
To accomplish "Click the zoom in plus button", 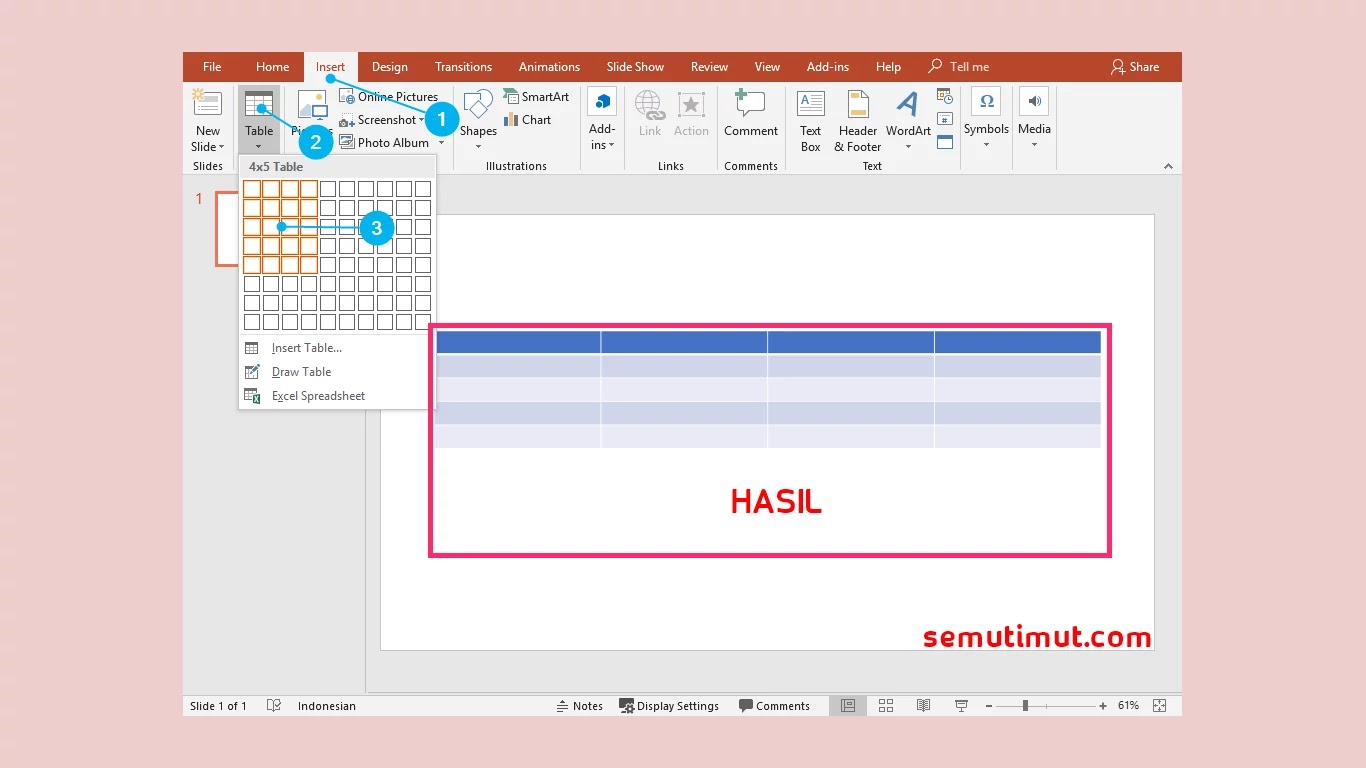I will tap(1103, 706).
